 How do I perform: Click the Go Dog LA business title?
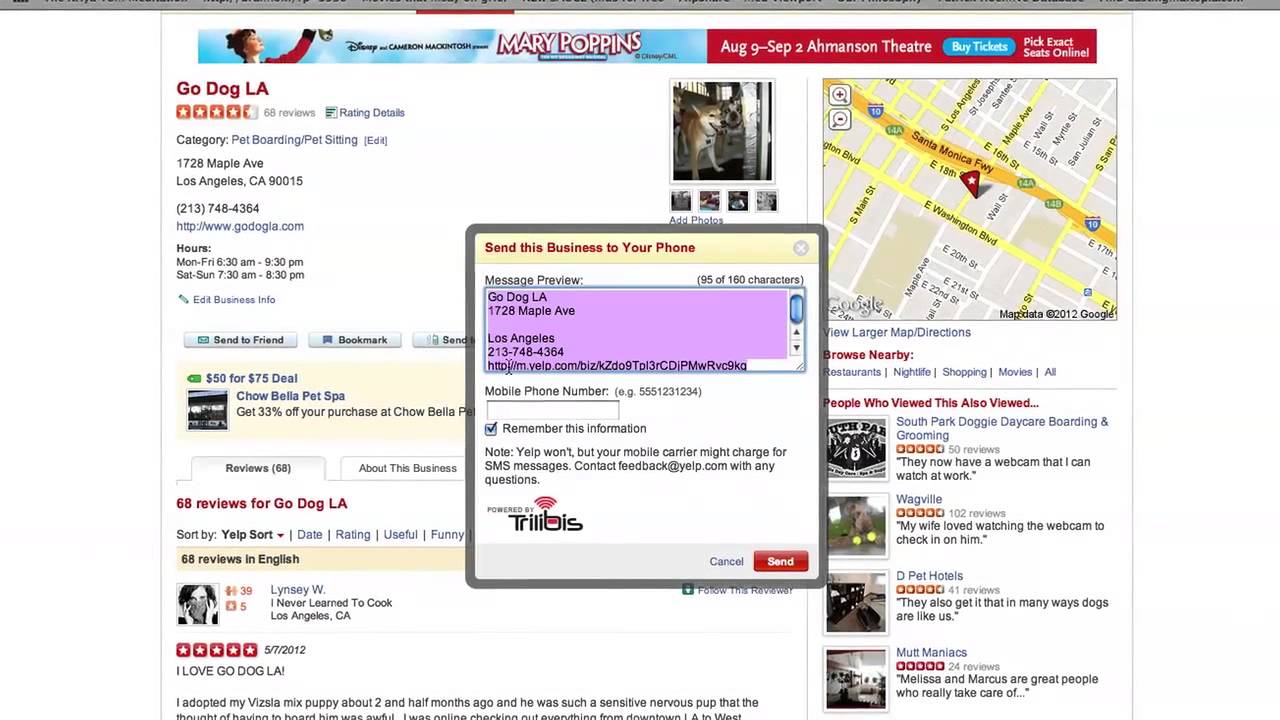tap(222, 89)
